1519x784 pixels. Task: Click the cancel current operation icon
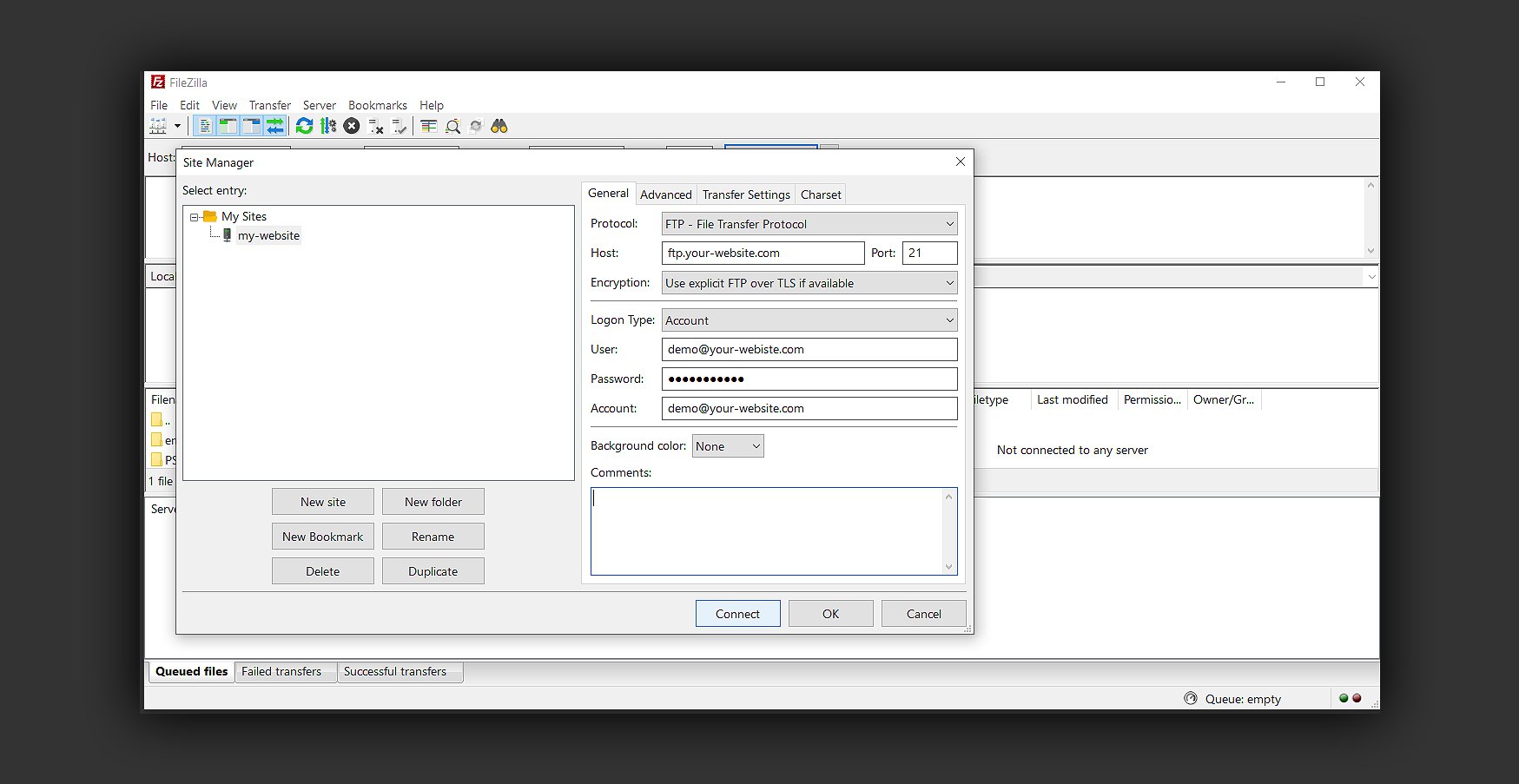pyautogui.click(x=352, y=126)
